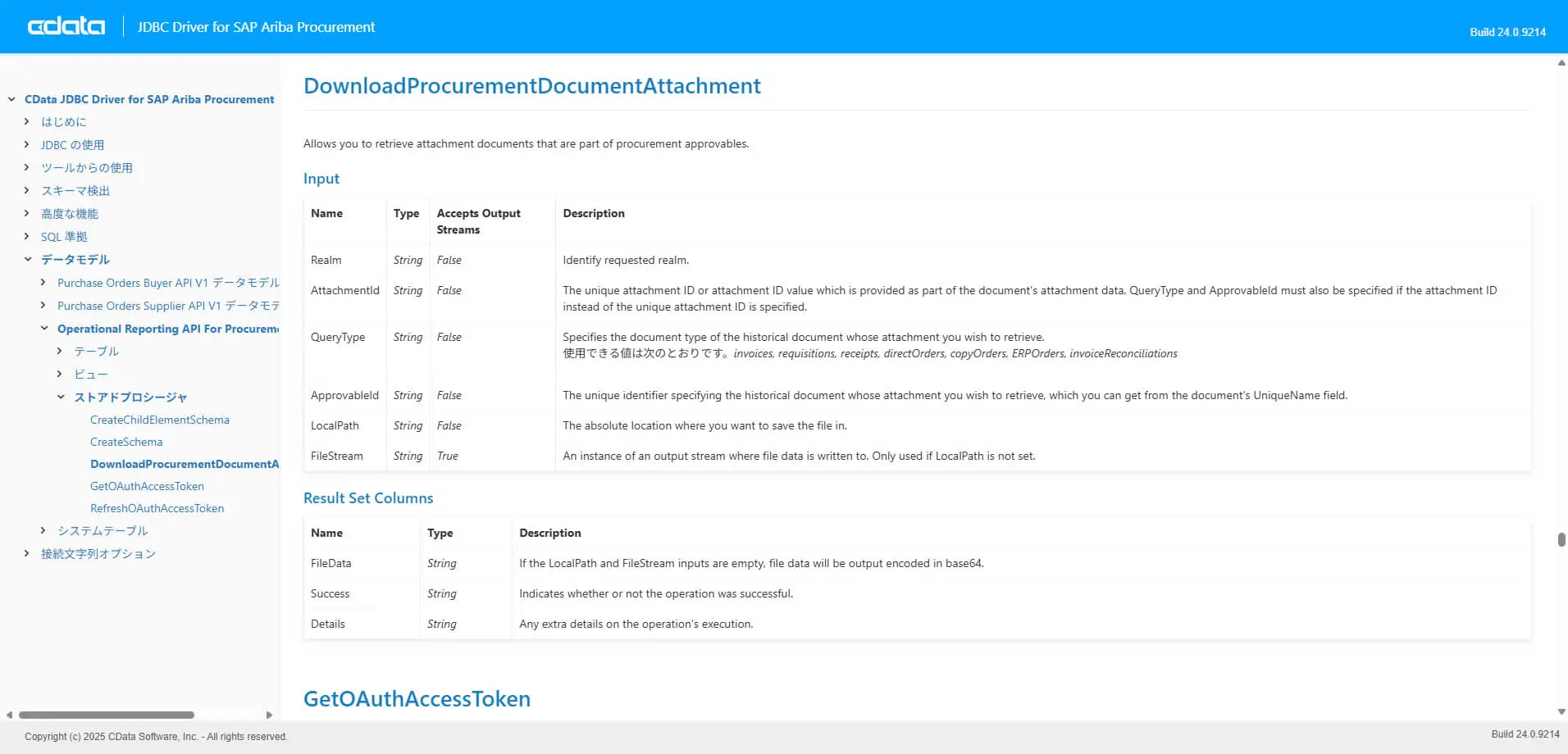
Task: Expand the はじめに tree node
Action: [27, 121]
